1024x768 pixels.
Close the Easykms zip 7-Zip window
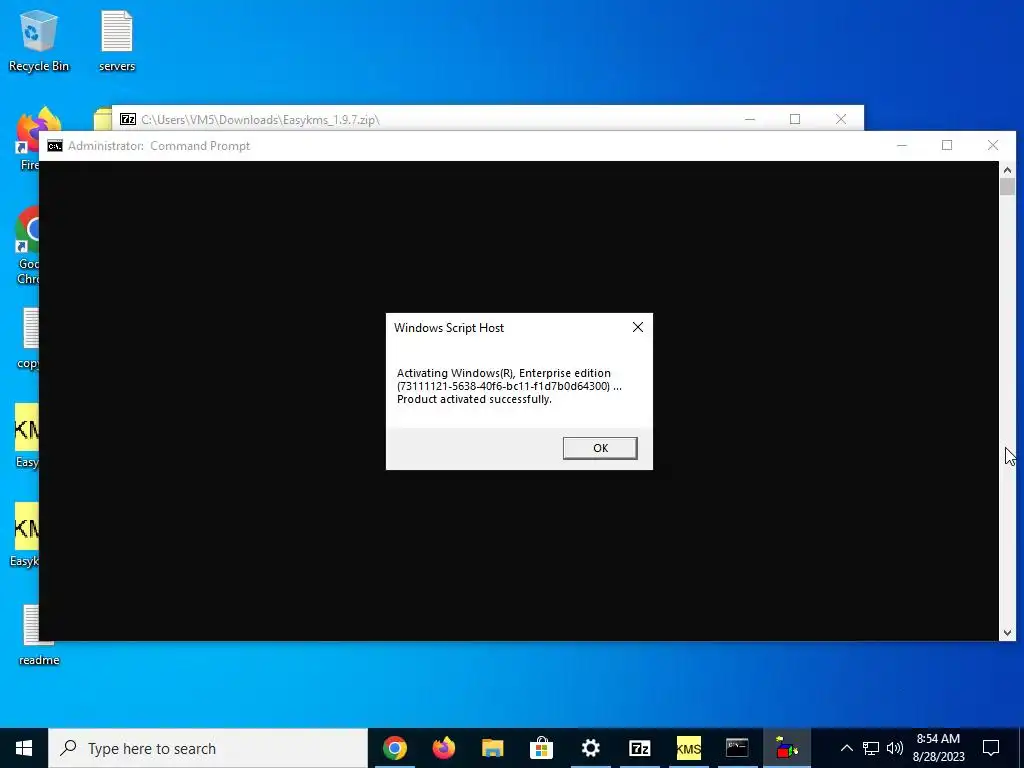tap(841, 119)
